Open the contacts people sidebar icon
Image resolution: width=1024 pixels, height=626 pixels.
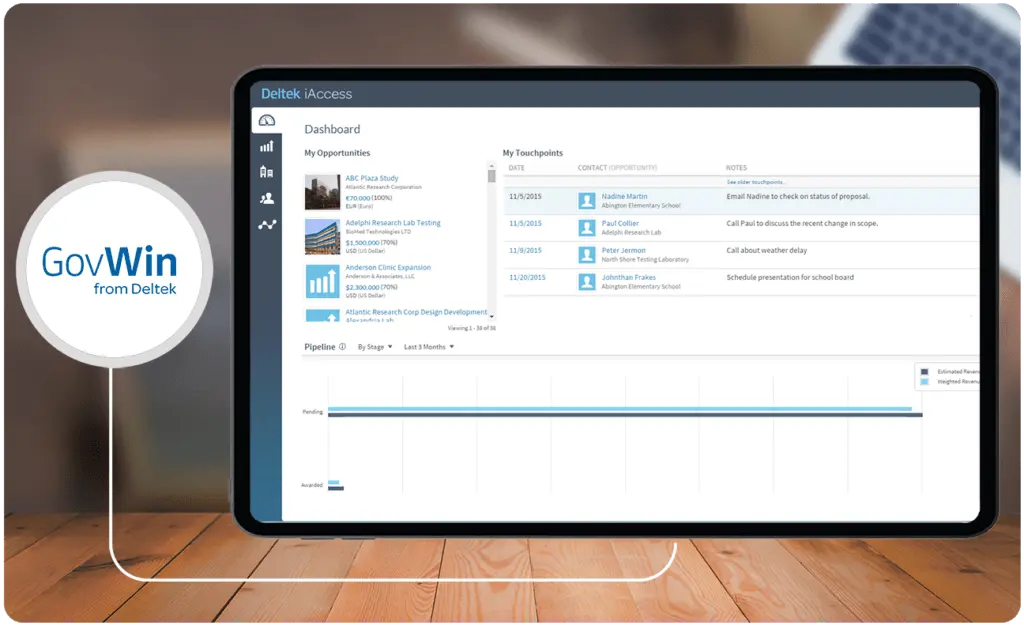[266, 198]
